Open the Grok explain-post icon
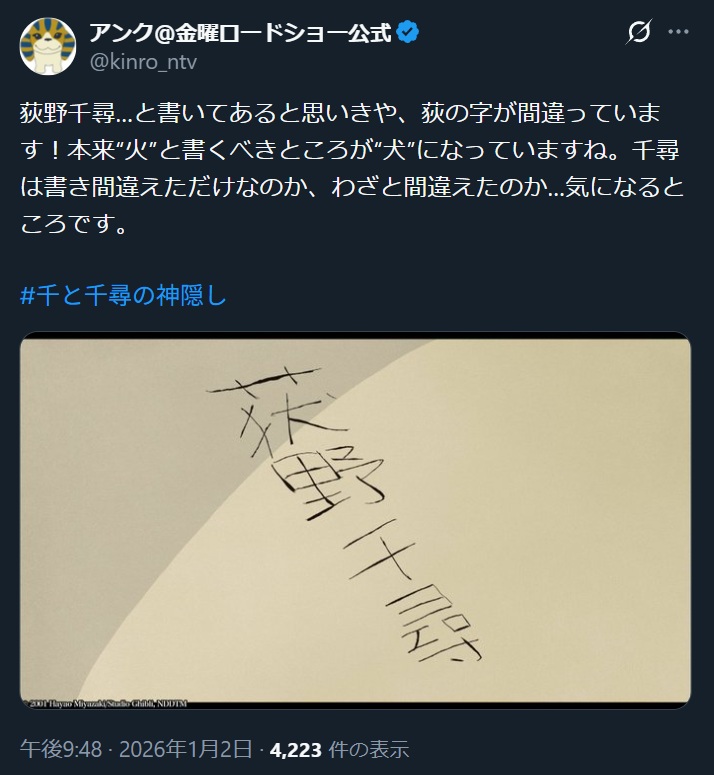Screen dimensions: 714x775 (639, 32)
